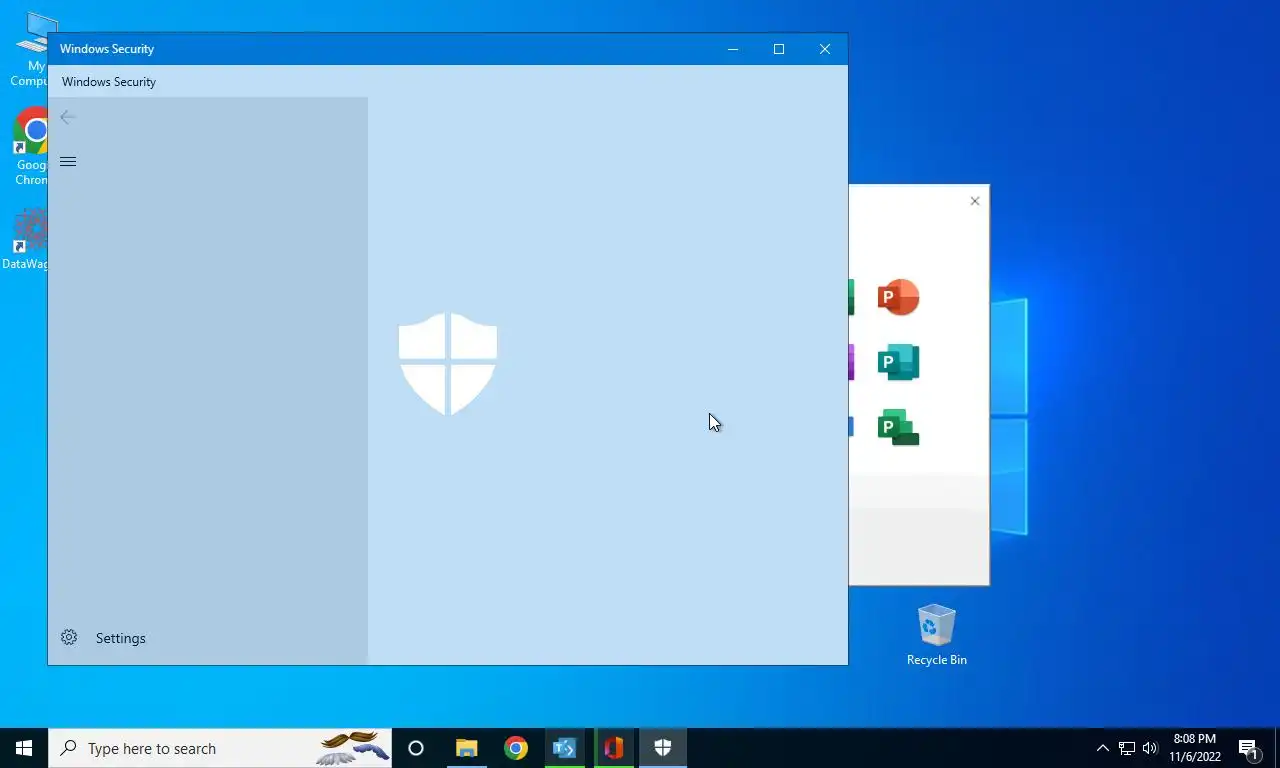Open the Office app on the taskbar
The image size is (1280, 768).
tap(613, 748)
